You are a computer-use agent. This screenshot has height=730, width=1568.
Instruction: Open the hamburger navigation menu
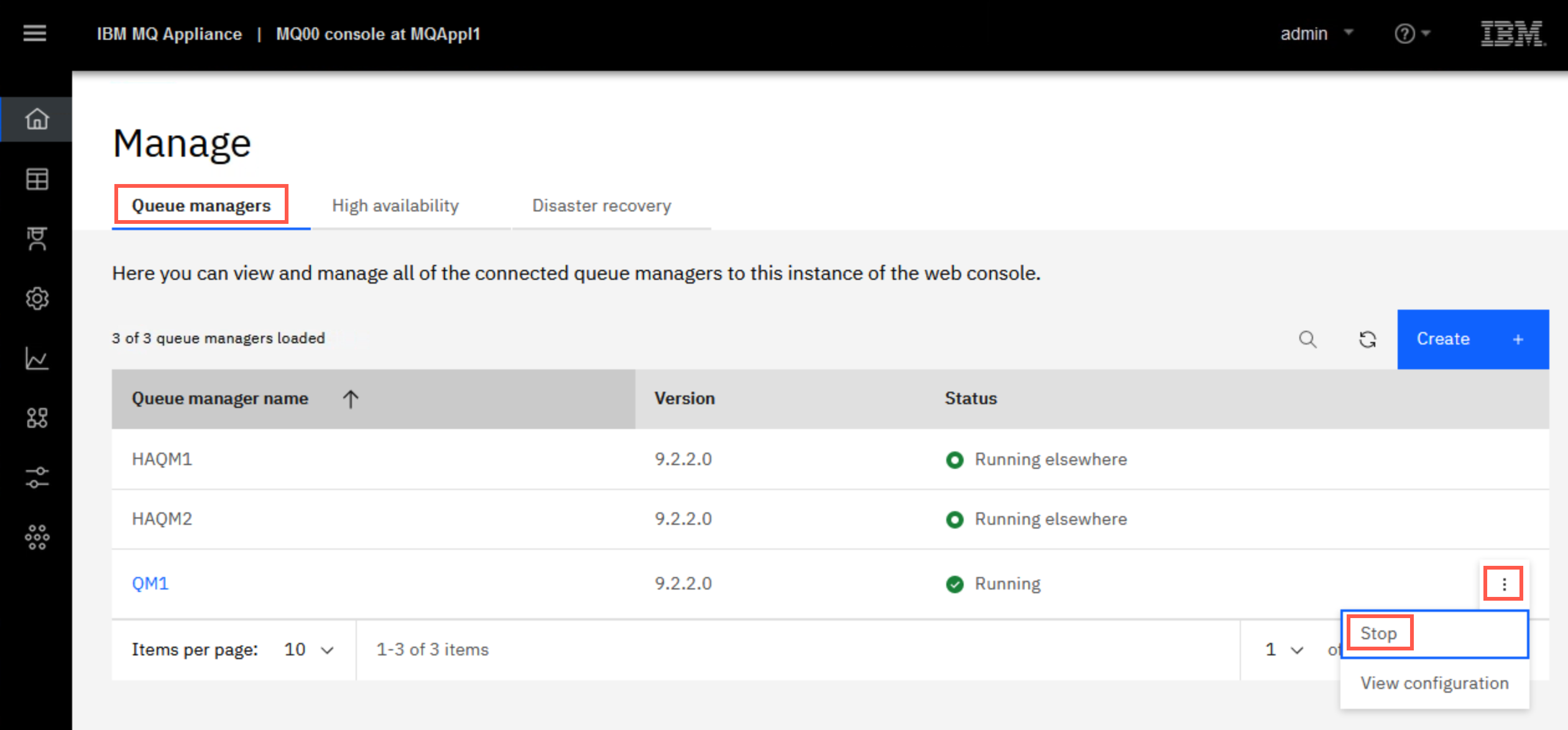click(35, 33)
